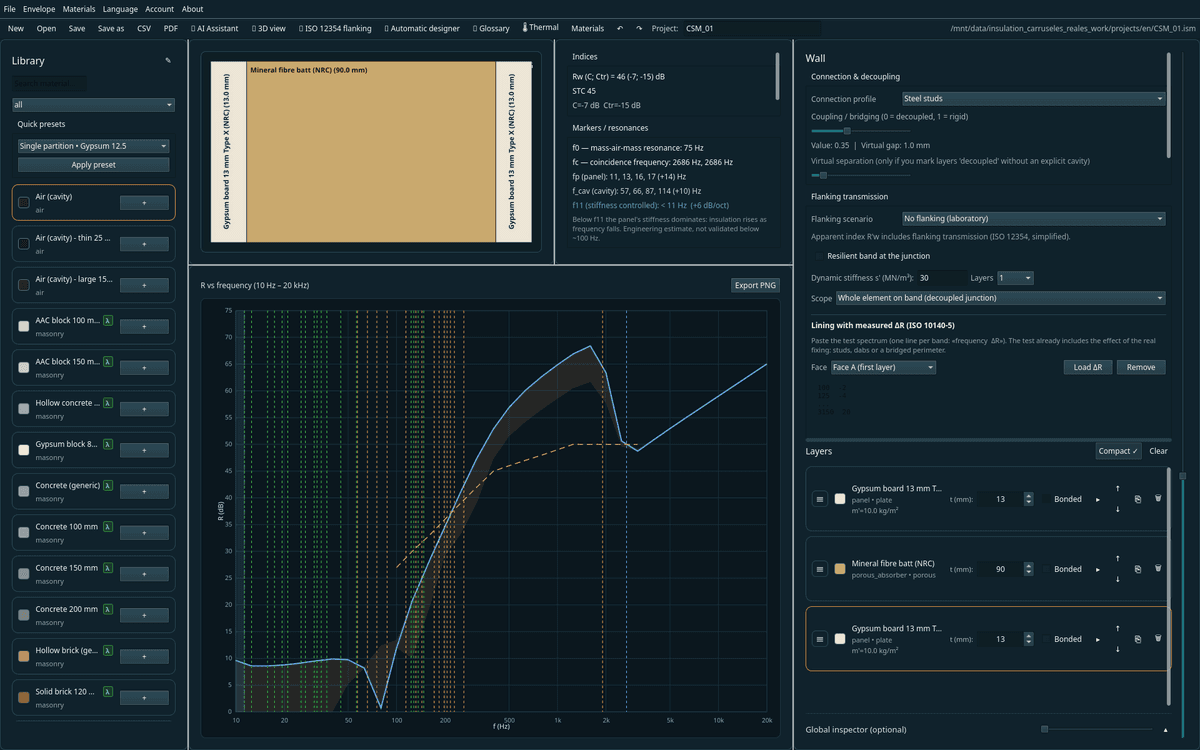Click the undo arrow in the toolbar

pos(619,28)
